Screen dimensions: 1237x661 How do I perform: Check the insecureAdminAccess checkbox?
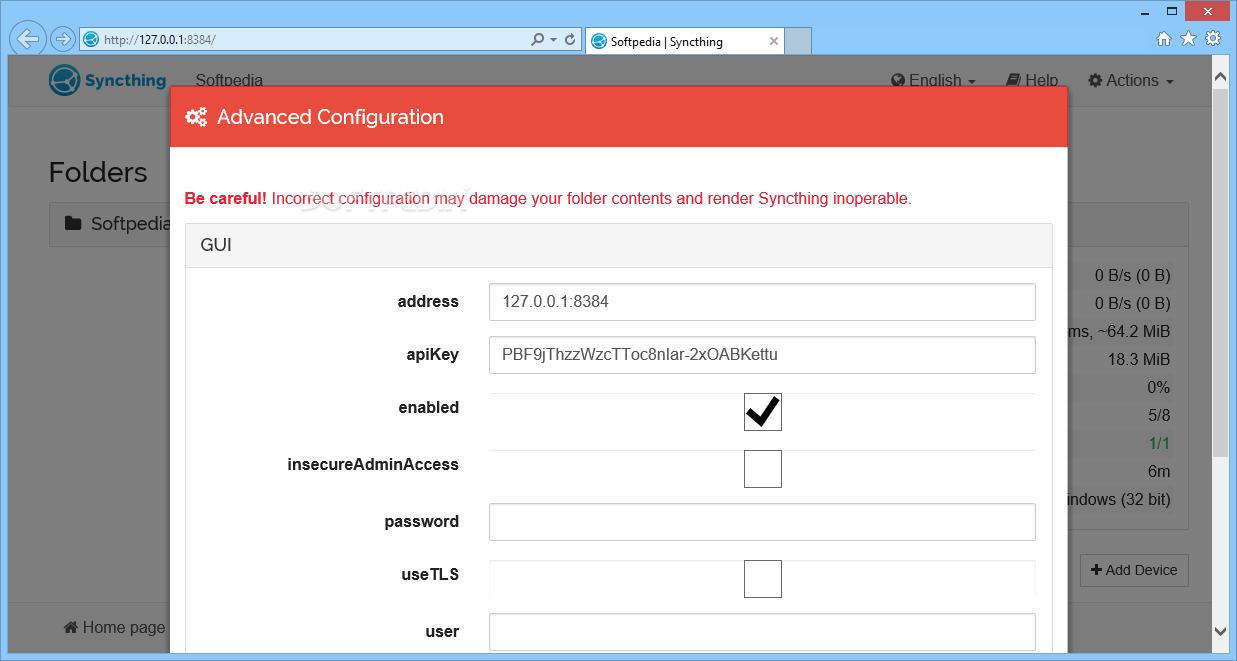coord(762,468)
